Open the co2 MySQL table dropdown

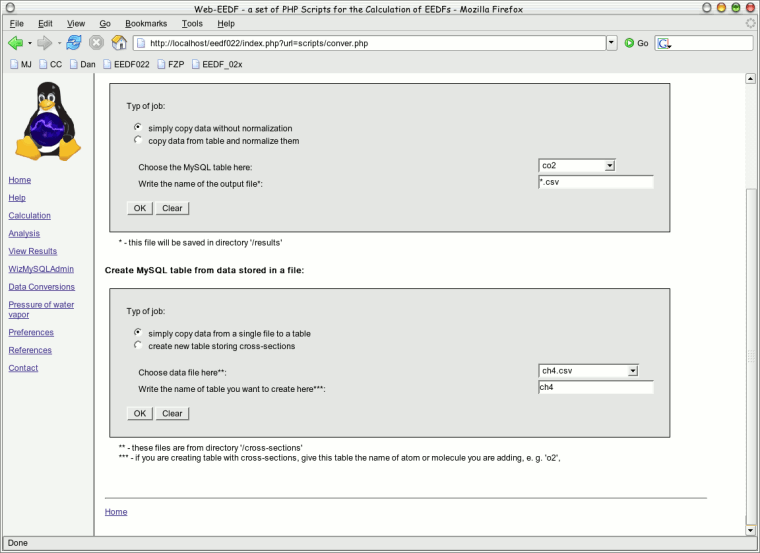coord(609,165)
